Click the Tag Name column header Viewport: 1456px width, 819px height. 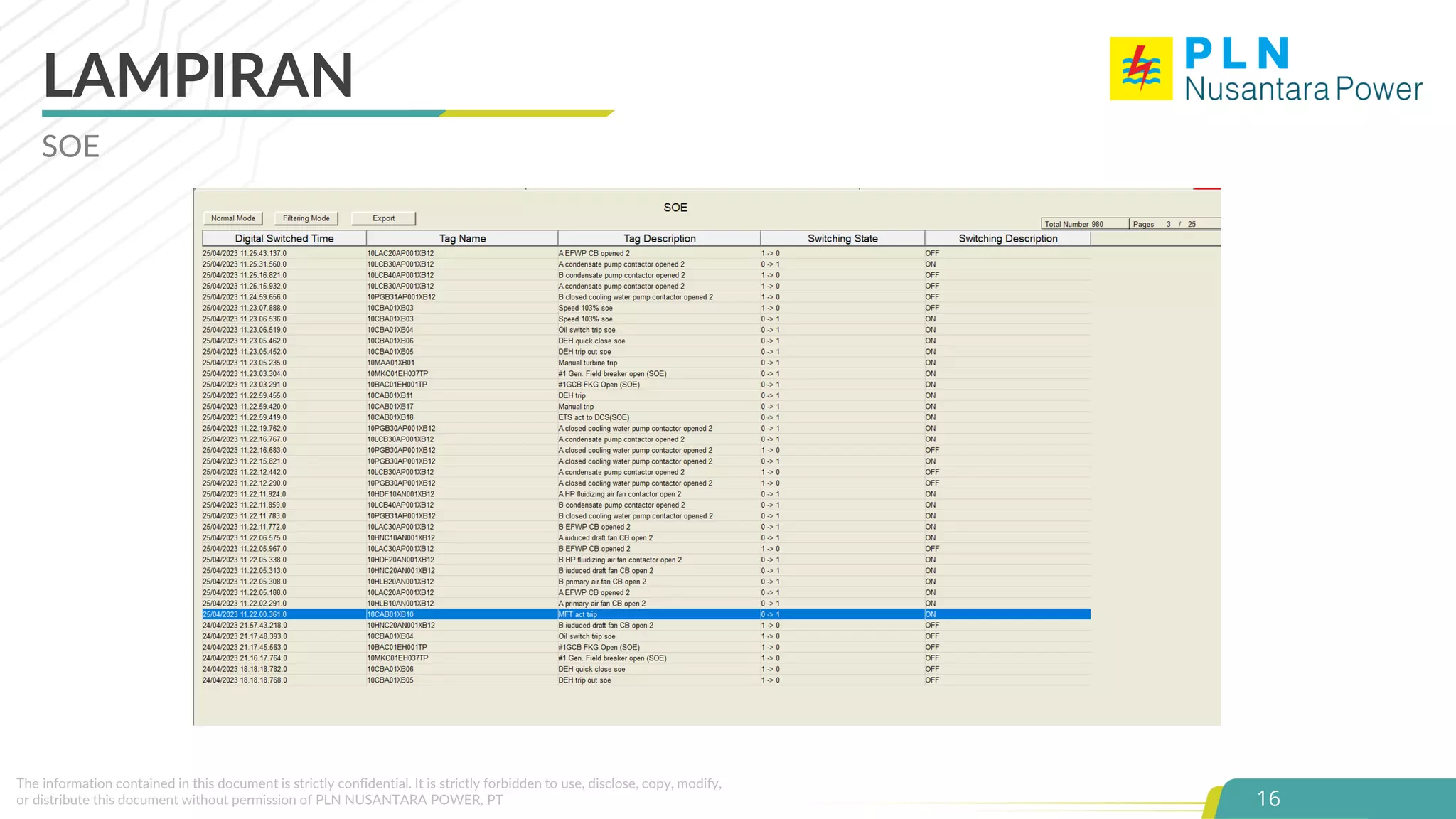462,238
